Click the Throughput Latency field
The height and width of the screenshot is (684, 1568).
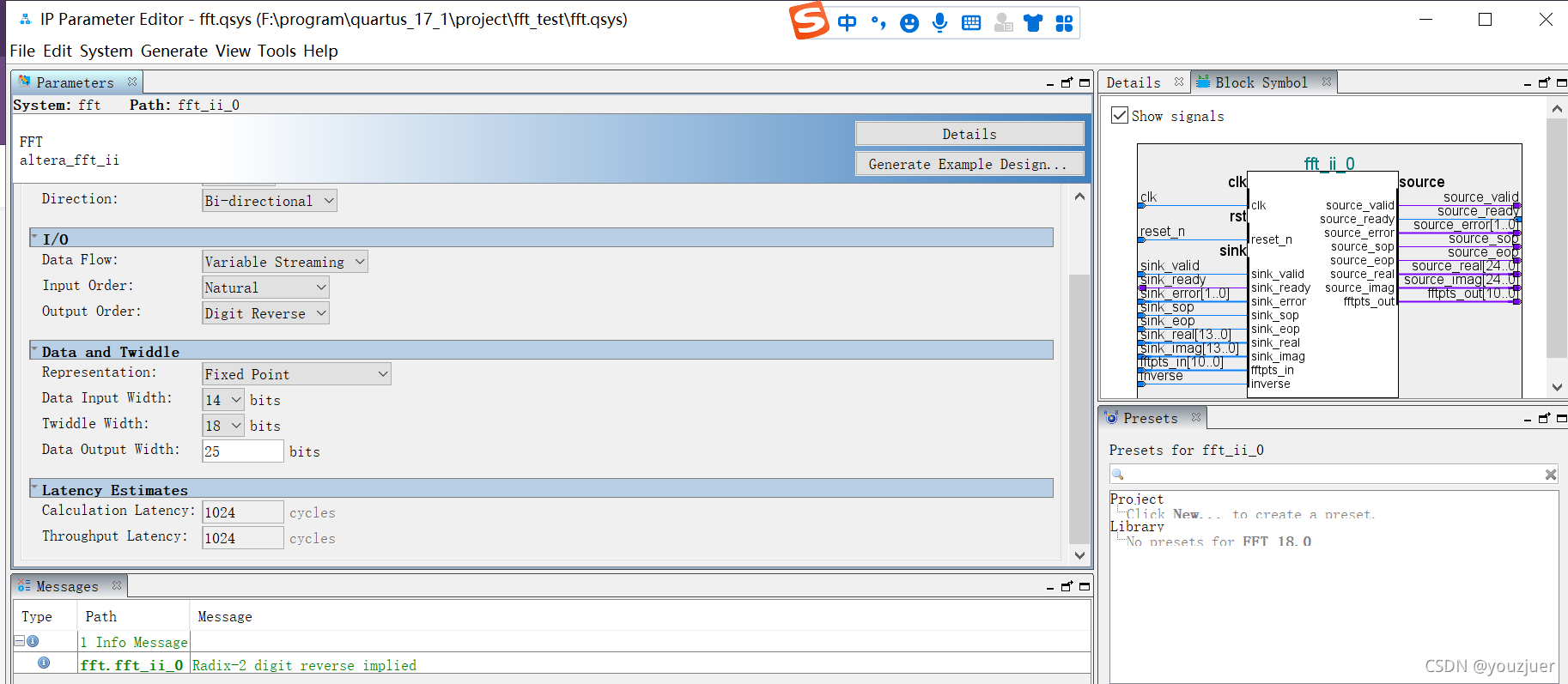coord(243,538)
